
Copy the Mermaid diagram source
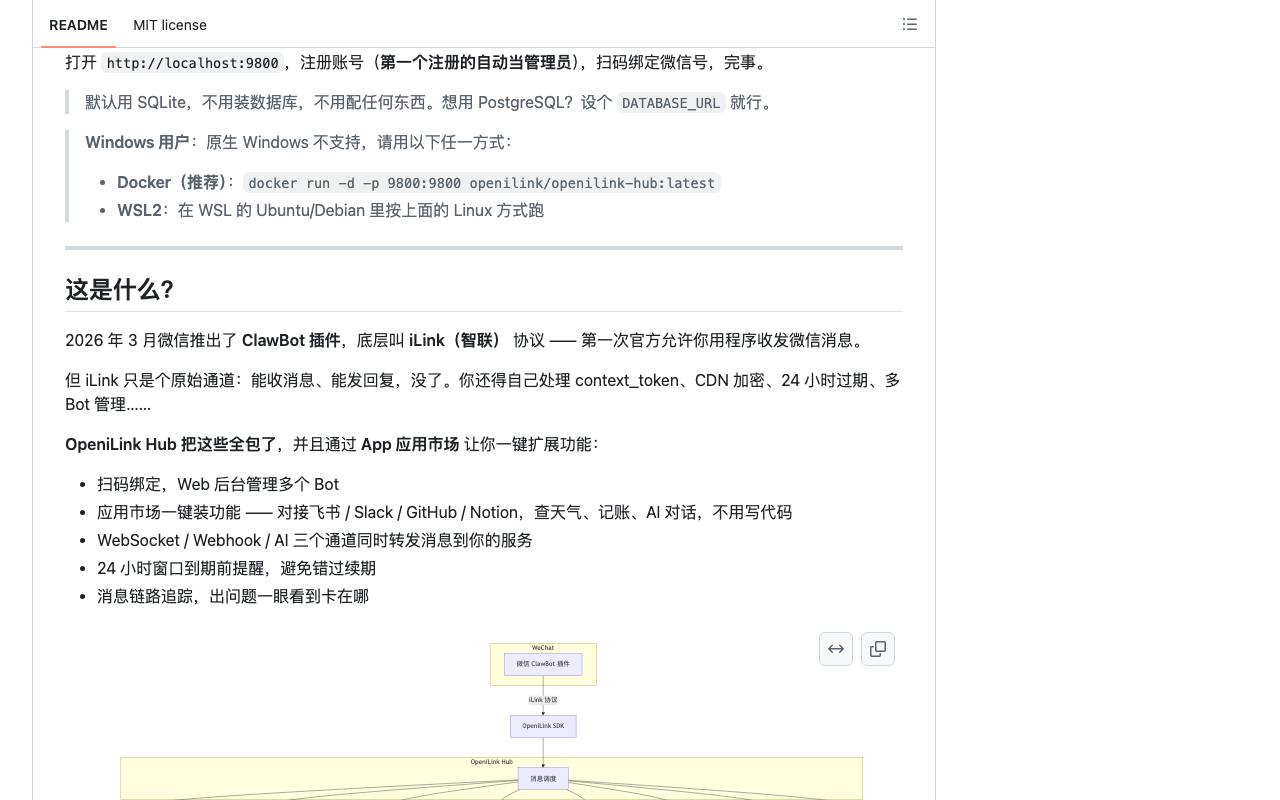(x=878, y=649)
